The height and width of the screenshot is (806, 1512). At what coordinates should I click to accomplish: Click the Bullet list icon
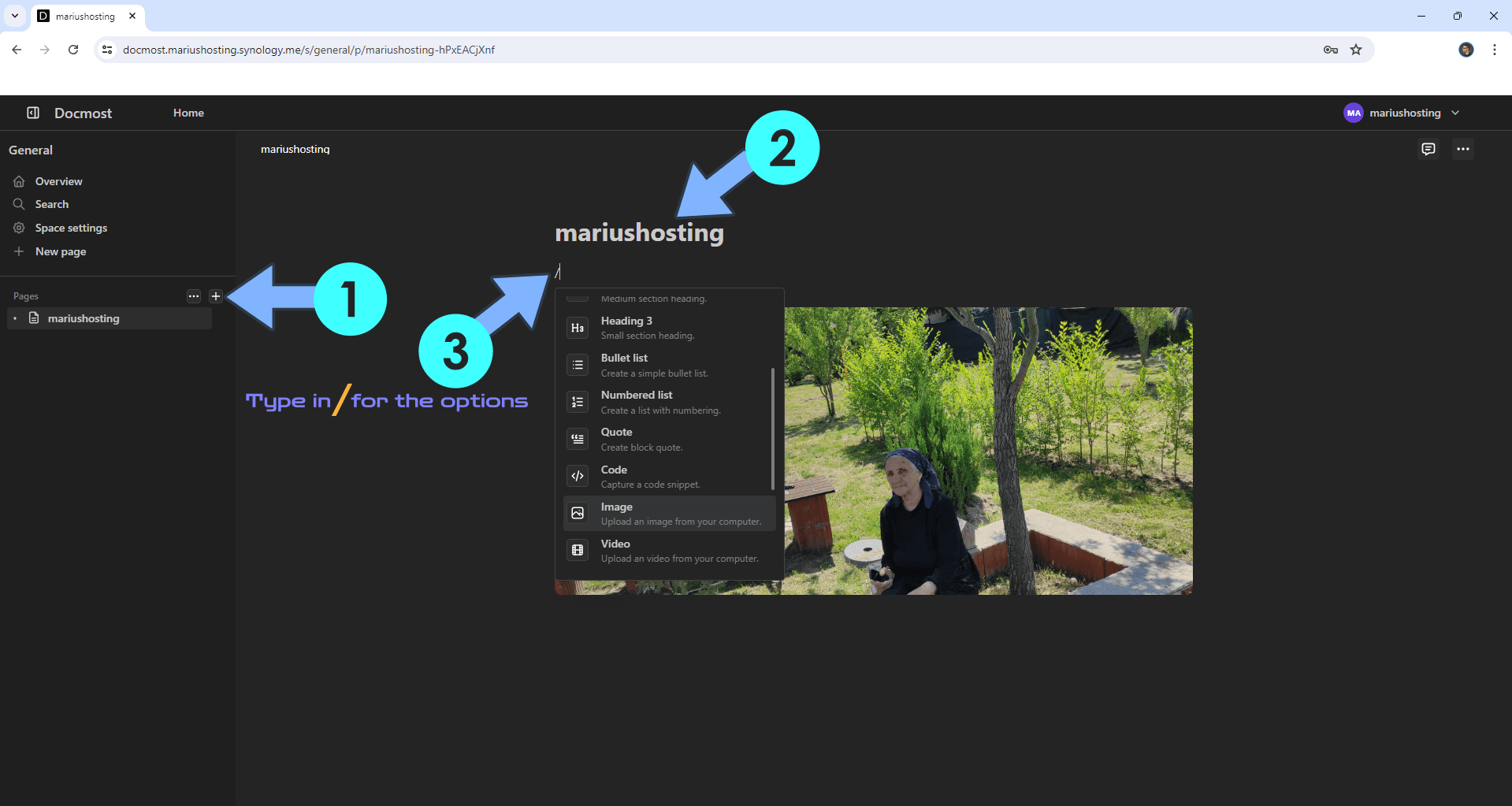pos(578,365)
